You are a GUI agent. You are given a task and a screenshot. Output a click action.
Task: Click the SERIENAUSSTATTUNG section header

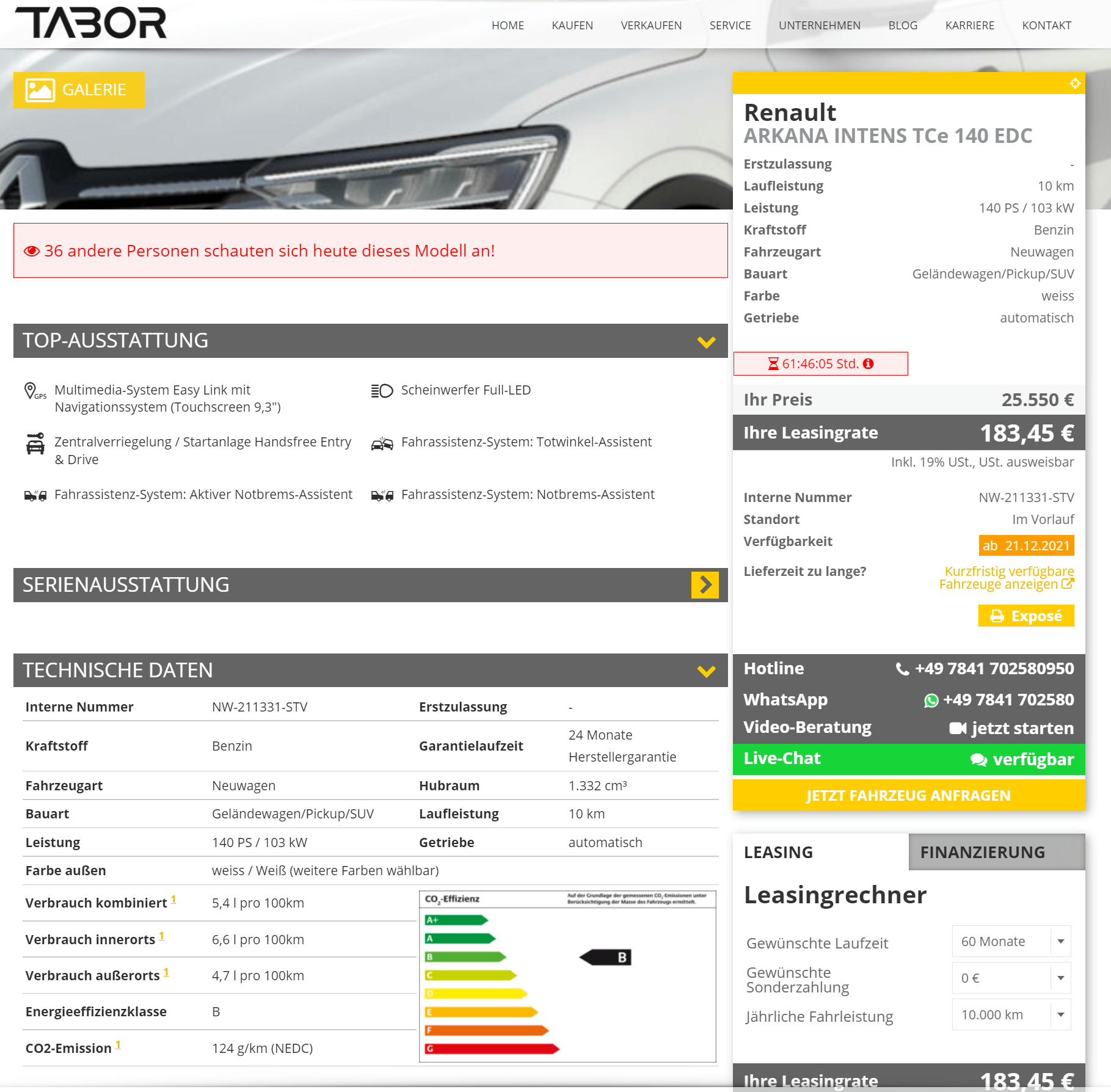tap(371, 585)
